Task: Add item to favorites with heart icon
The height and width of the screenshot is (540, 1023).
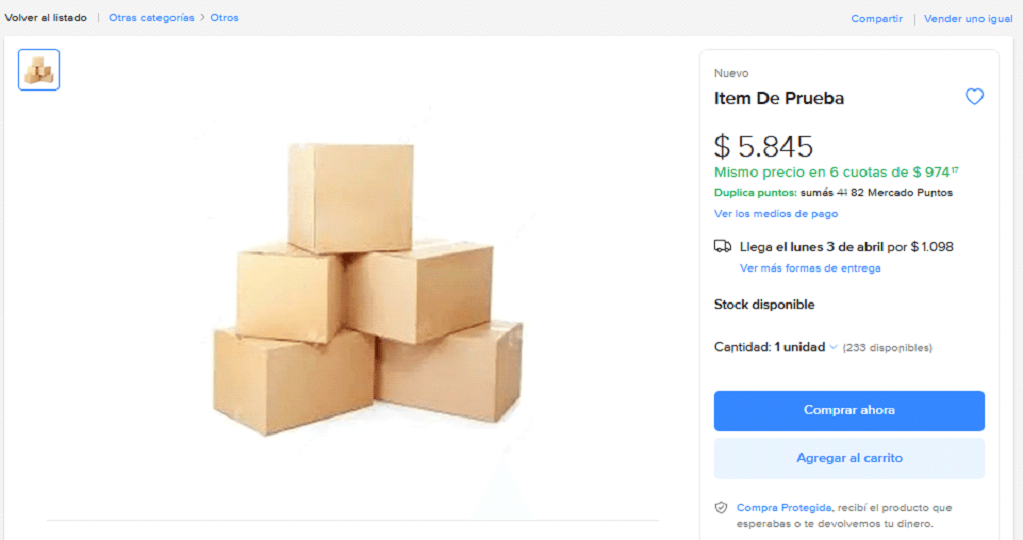Action: [x=974, y=97]
